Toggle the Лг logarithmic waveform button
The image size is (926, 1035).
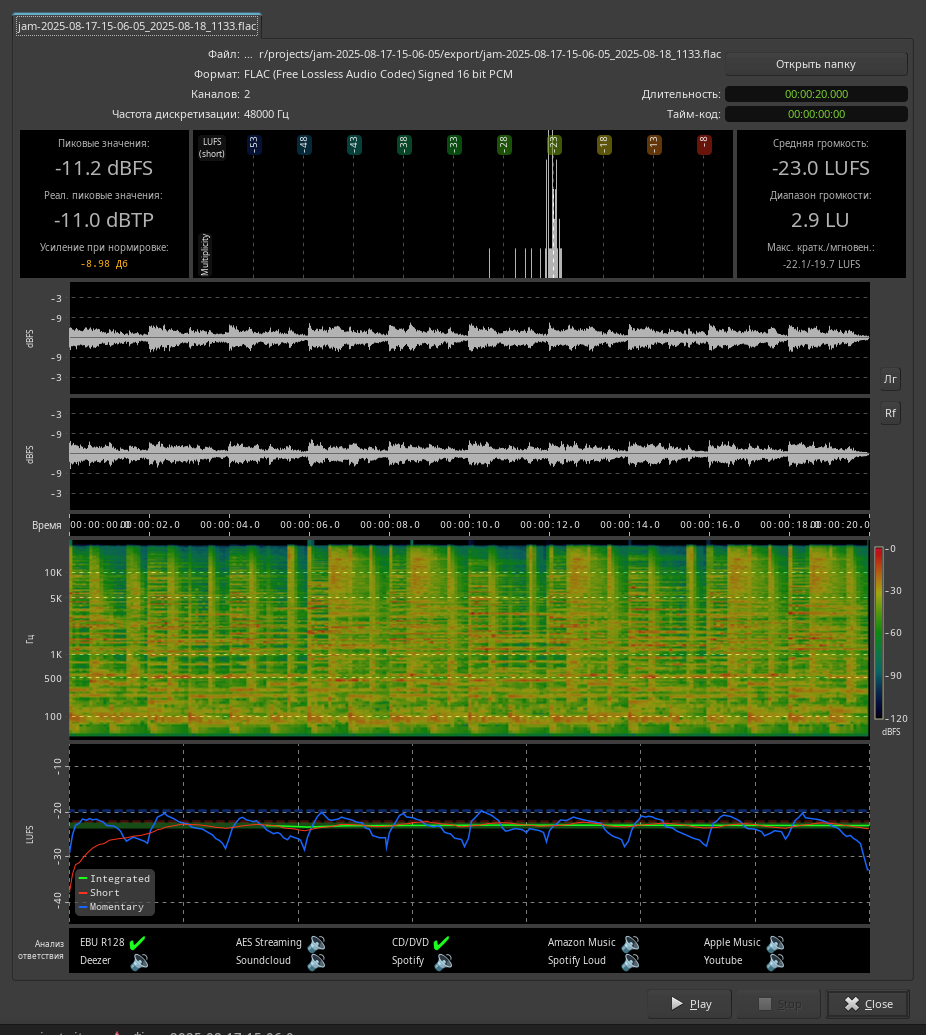(x=890, y=379)
